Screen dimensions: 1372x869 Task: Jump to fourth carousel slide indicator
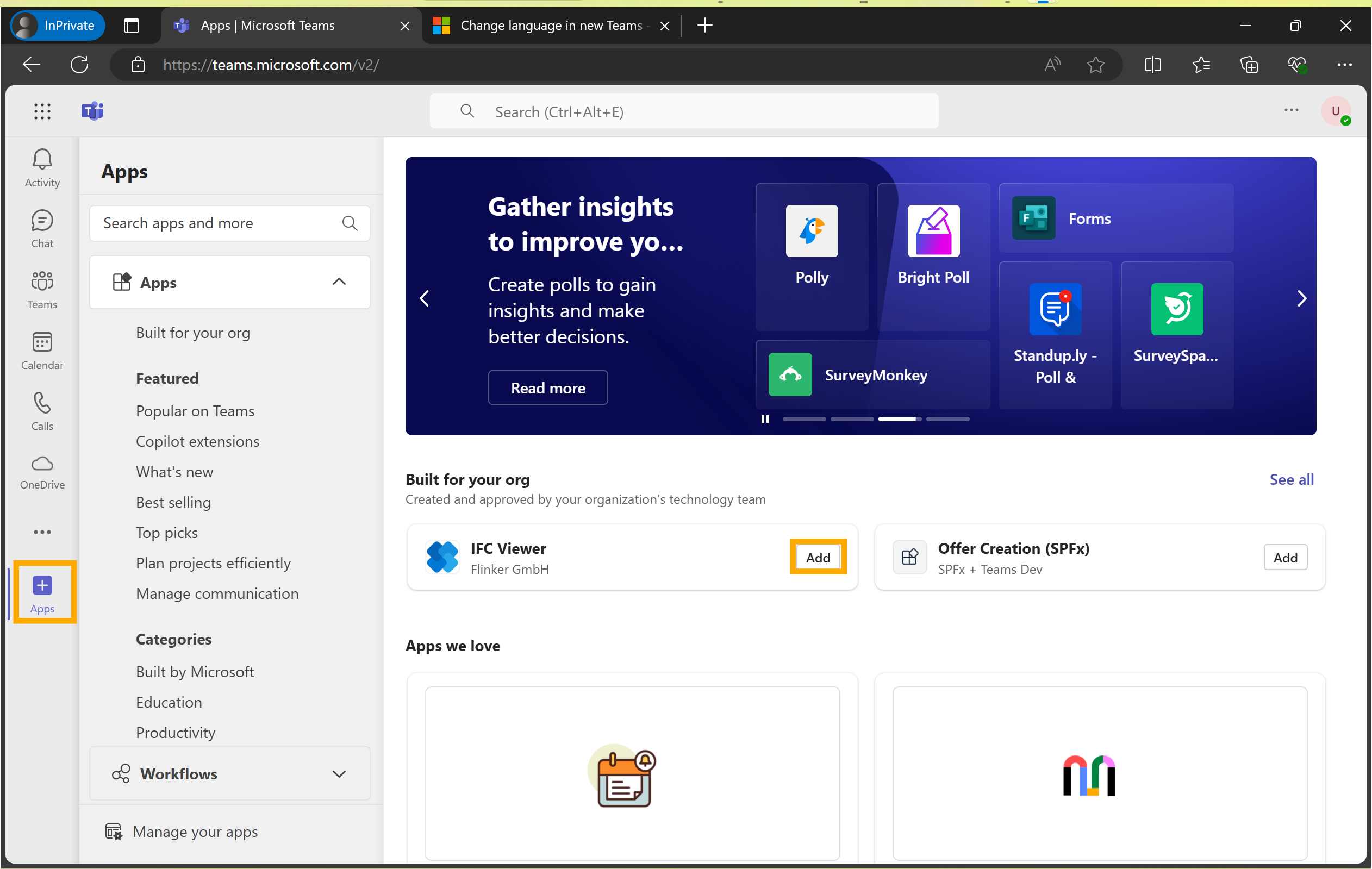(x=947, y=419)
